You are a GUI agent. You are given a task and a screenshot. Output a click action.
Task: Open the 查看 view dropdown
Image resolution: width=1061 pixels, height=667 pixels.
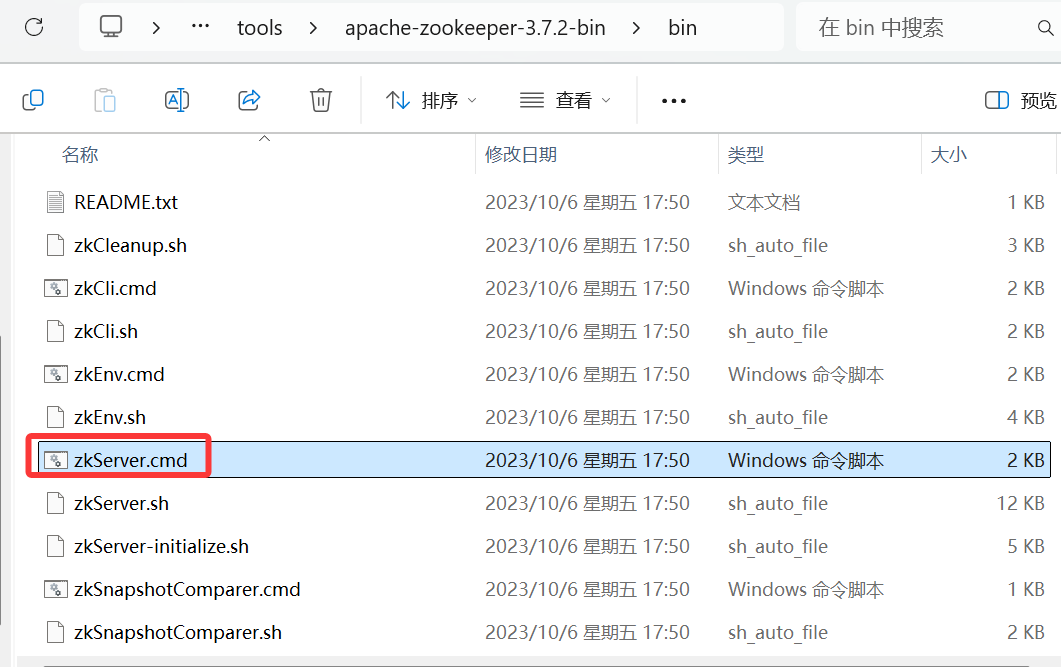pos(565,101)
